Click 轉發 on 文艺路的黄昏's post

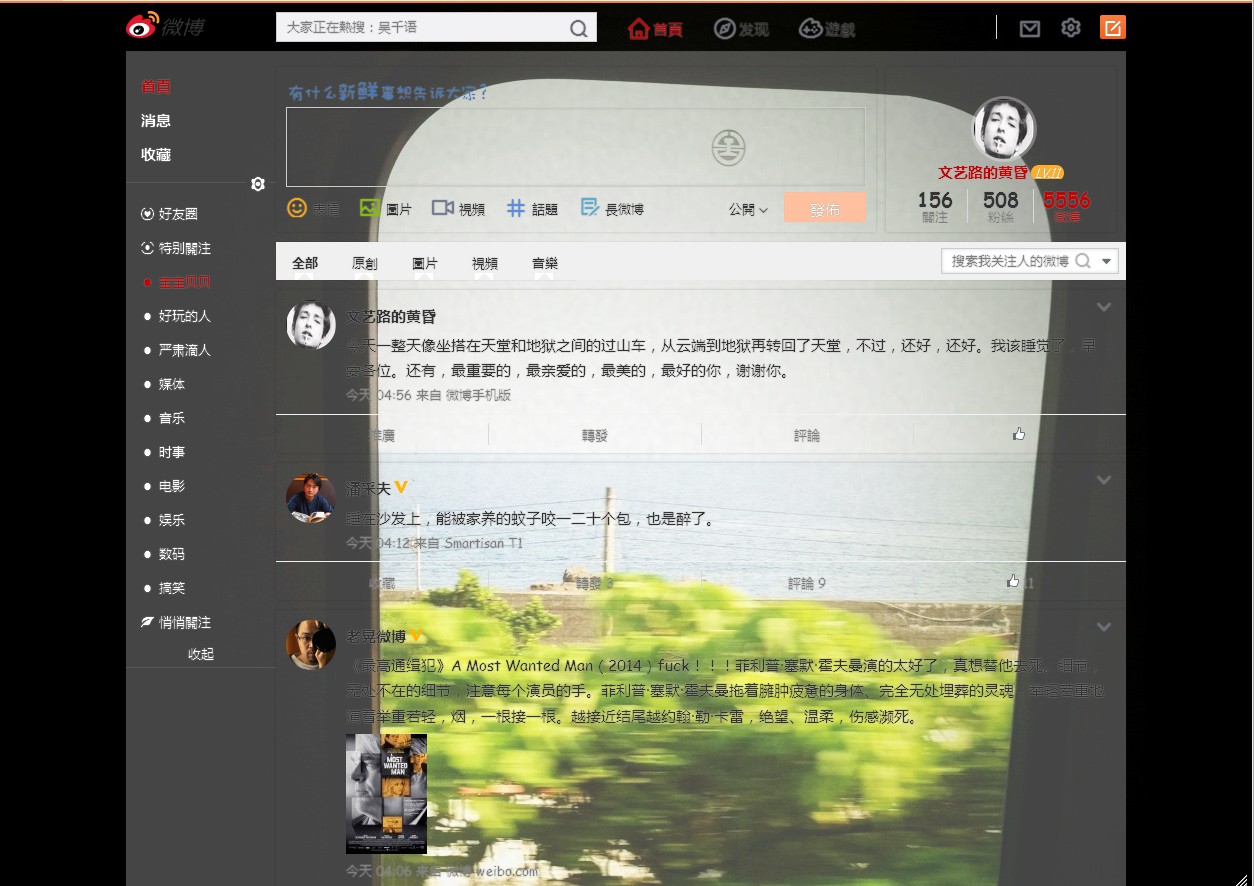[595, 435]
